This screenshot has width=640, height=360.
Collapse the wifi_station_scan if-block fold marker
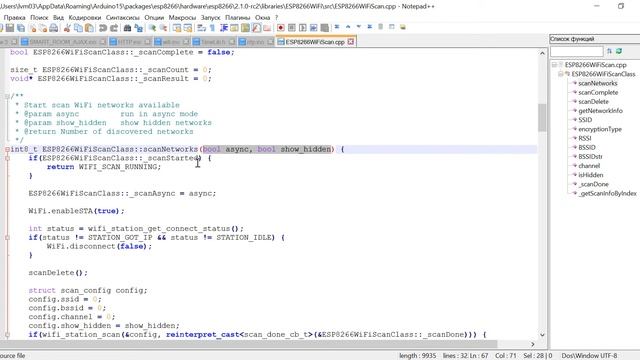click(x=7, y=335)
